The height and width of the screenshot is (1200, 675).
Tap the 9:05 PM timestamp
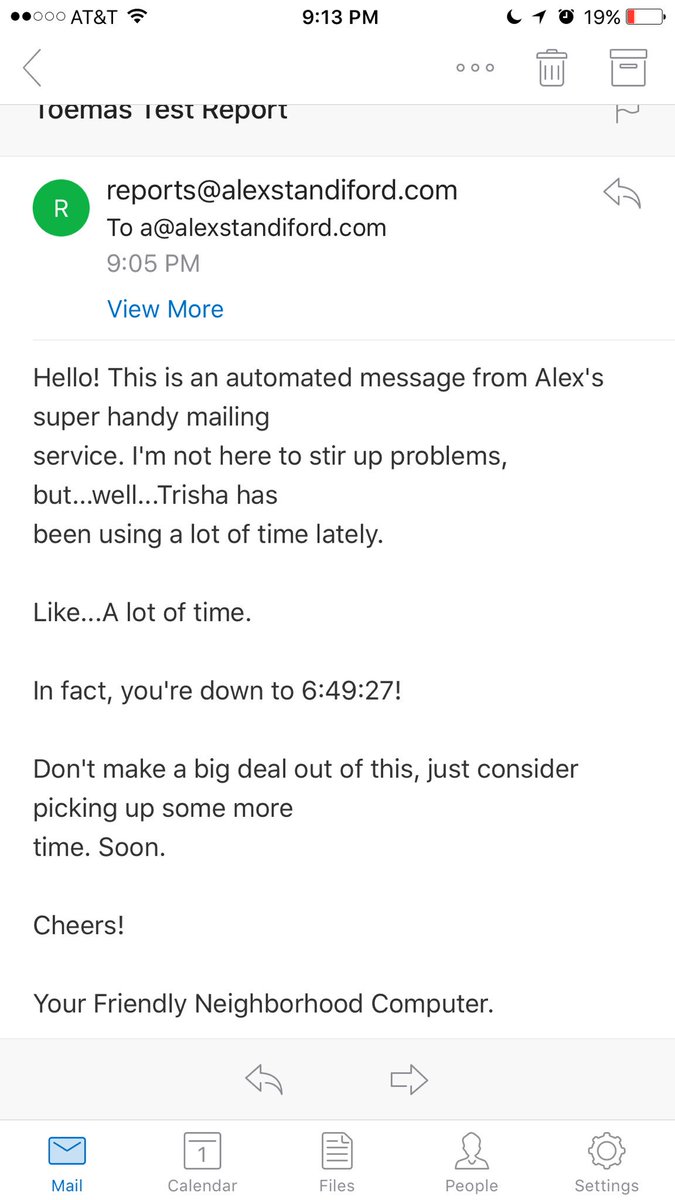click(x=153, y=264)
